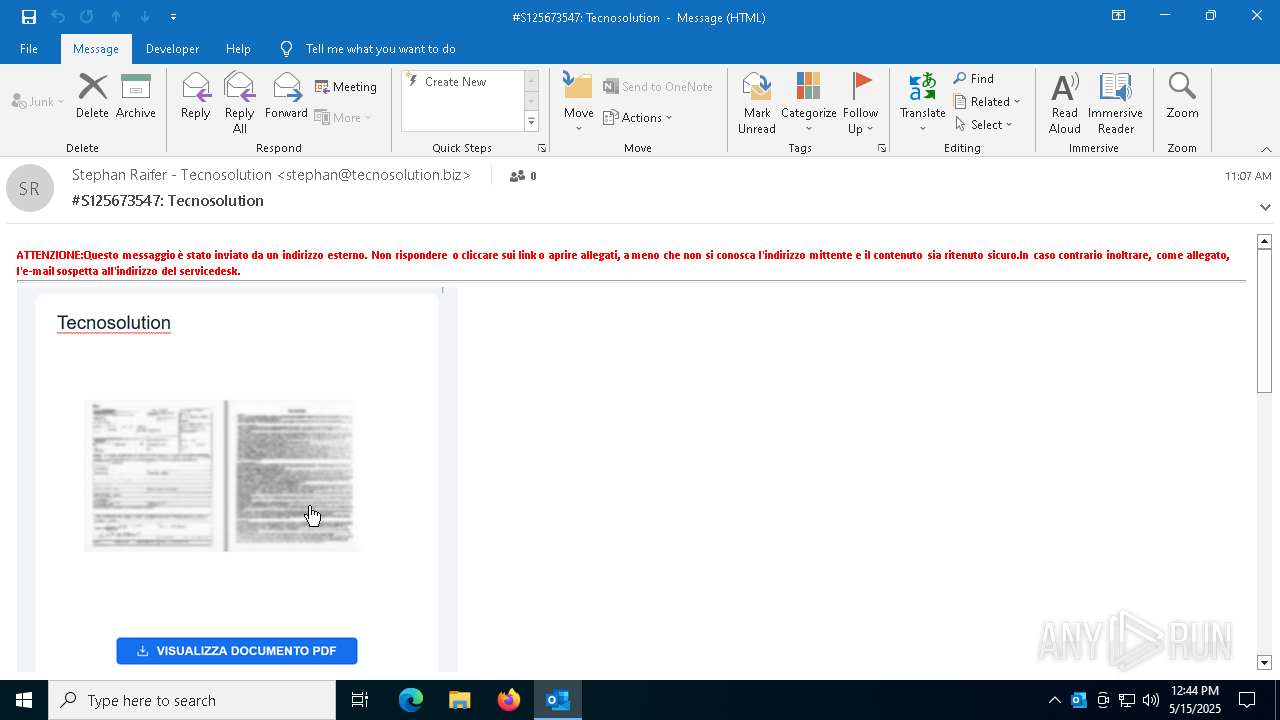
Task: Open the notification center
Action: tap(1247, 700)
